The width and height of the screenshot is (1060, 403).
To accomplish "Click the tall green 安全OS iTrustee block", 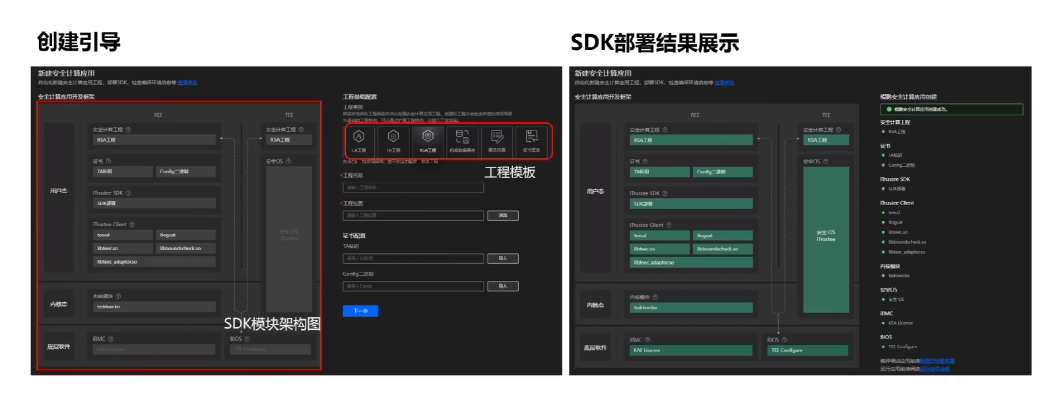I will (825, 240).
